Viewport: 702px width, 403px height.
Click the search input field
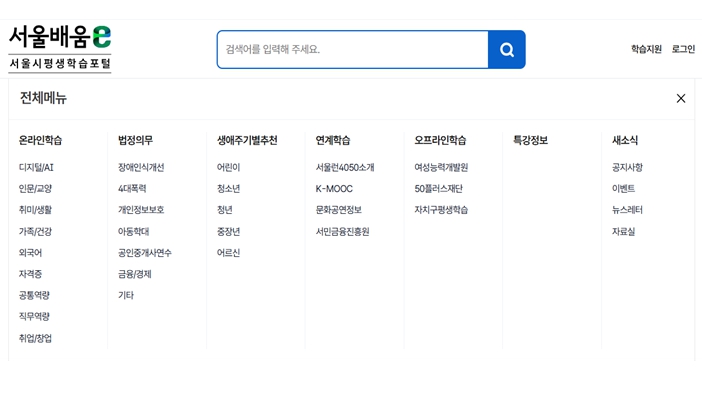click(352, 50)
